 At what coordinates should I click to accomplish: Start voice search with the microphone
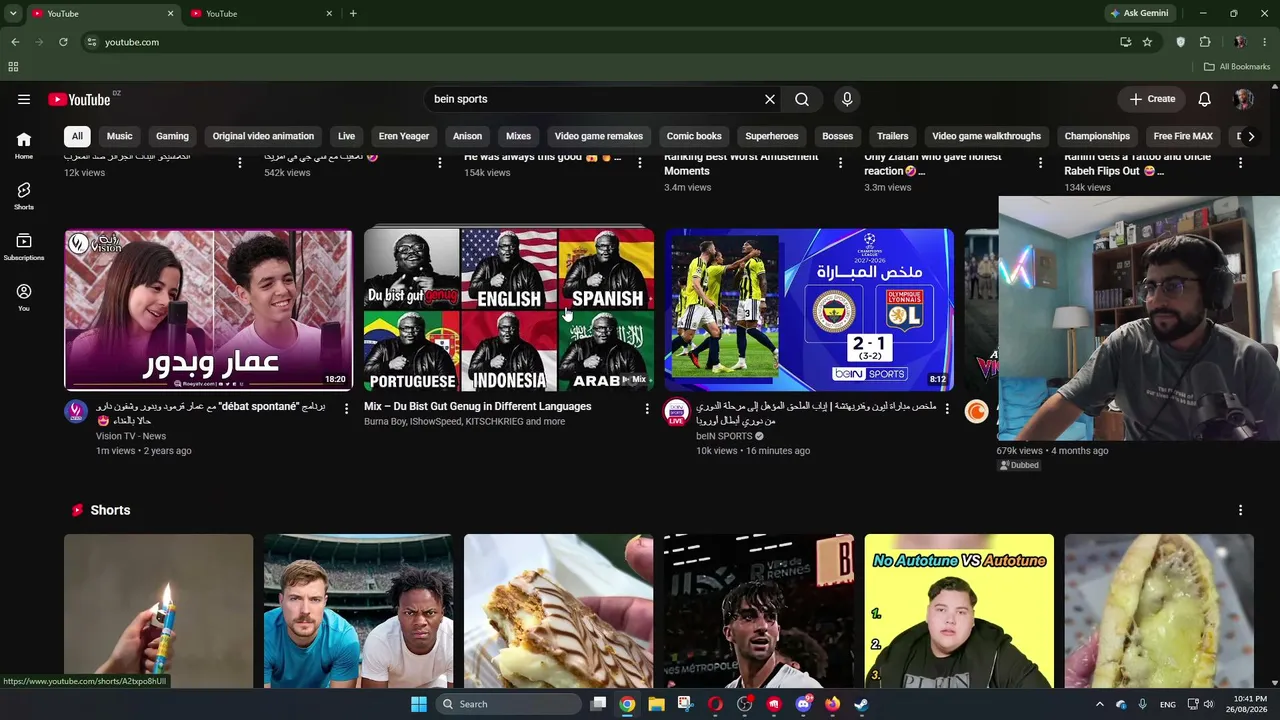click(847, 99)
